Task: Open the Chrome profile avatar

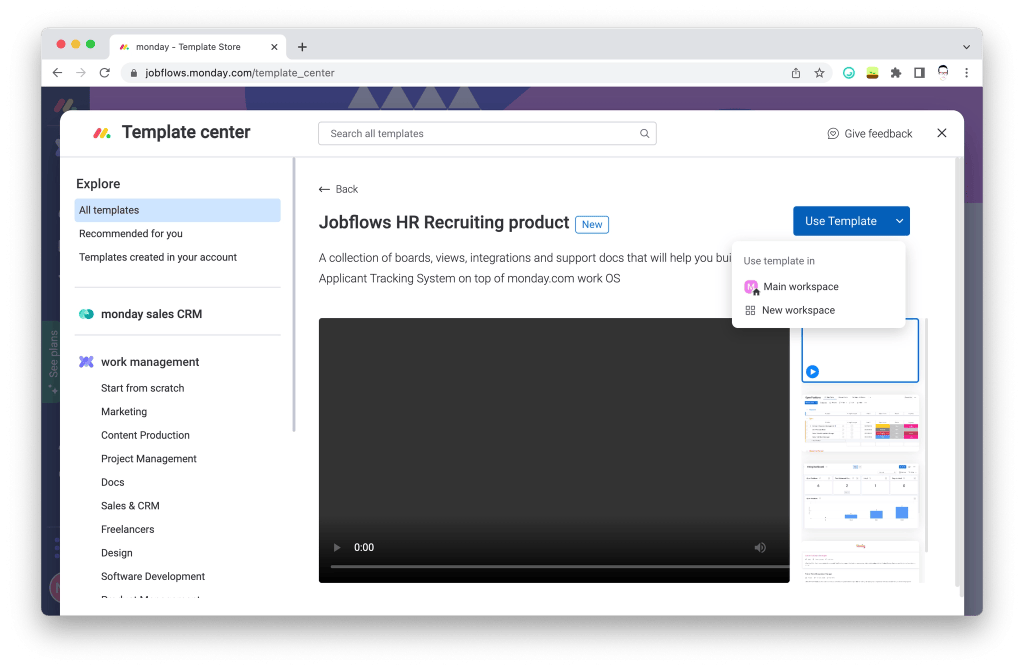Action: point(942,72)
